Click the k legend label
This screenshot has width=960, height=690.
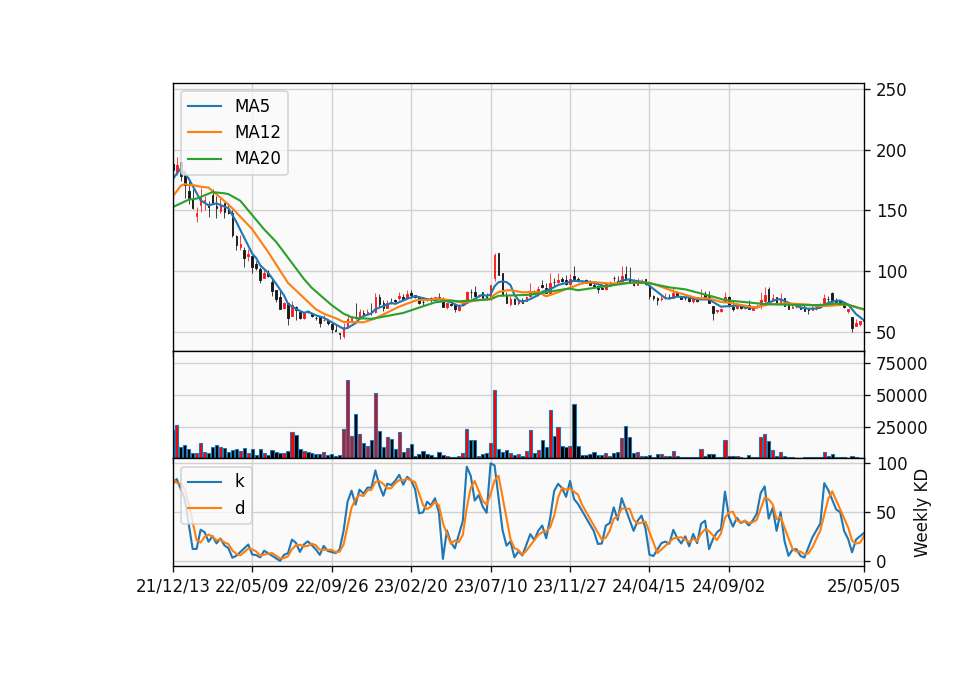239,481
